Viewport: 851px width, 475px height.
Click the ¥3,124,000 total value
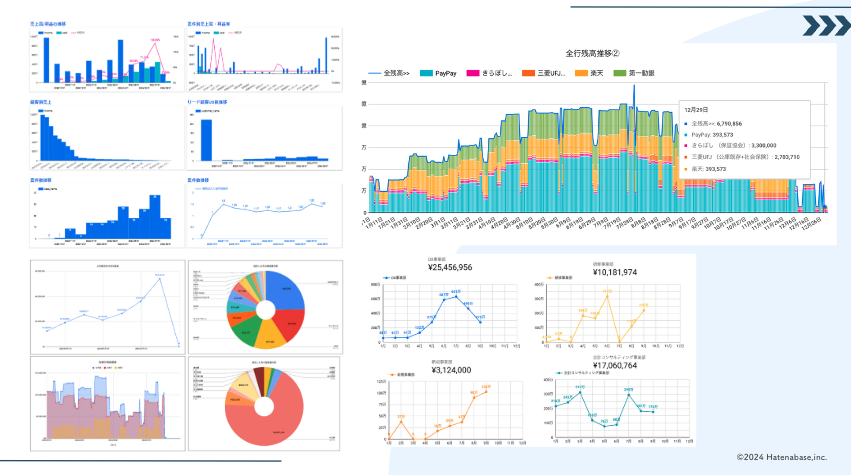(451, 370)
